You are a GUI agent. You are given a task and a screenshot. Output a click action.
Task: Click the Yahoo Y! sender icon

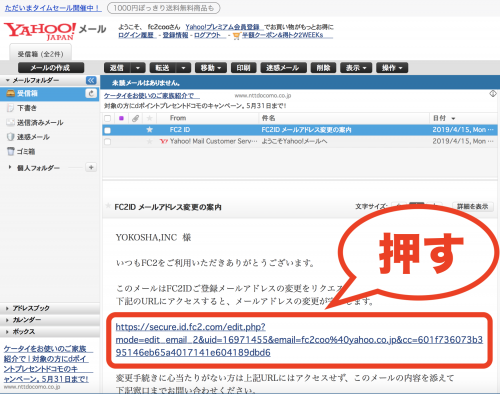pyautogui.click(x=163, y=141)
